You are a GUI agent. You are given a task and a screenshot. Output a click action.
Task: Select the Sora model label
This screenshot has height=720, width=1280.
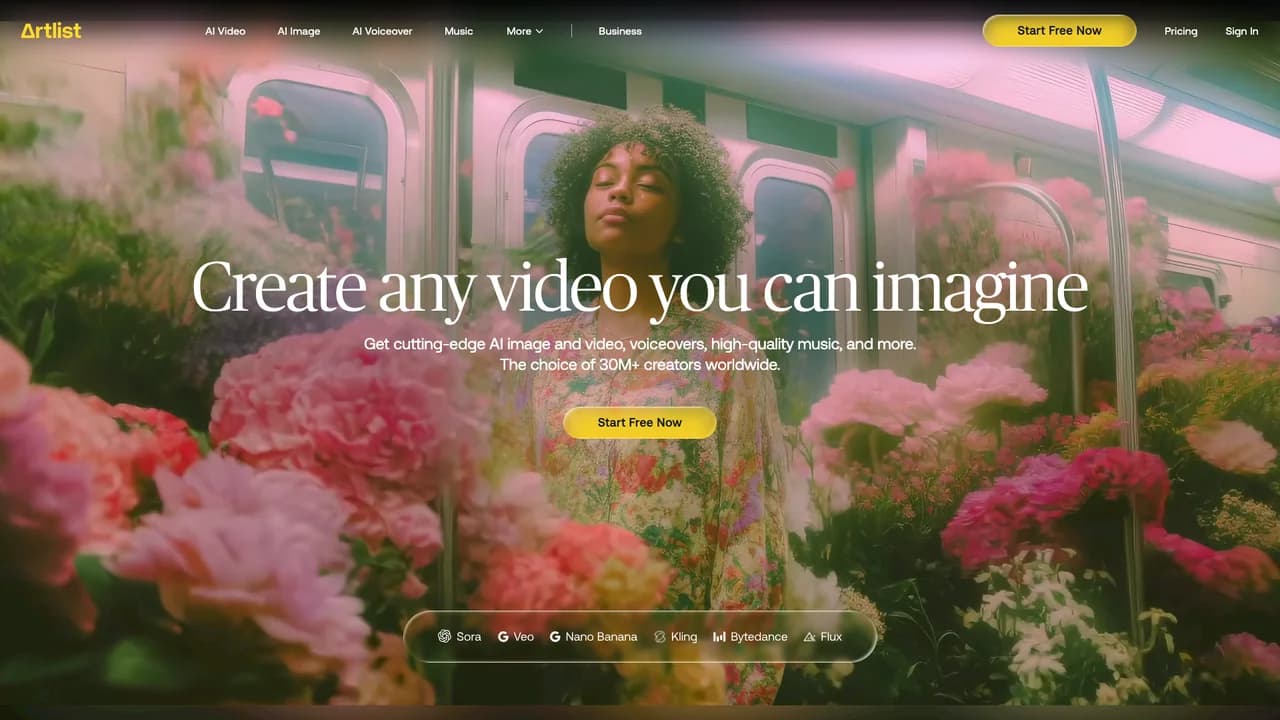click(469, 636)
